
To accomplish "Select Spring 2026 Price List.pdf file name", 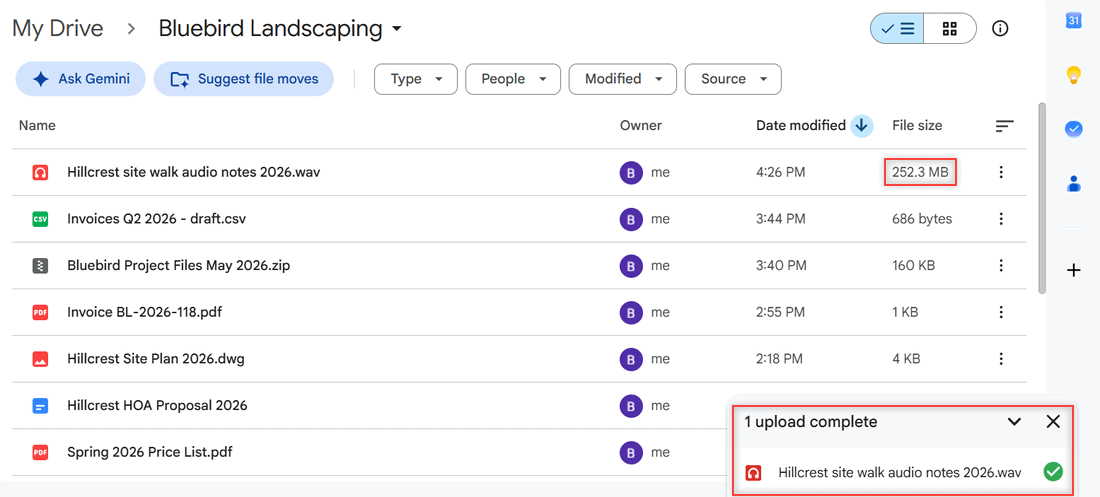I will point(150,452).
